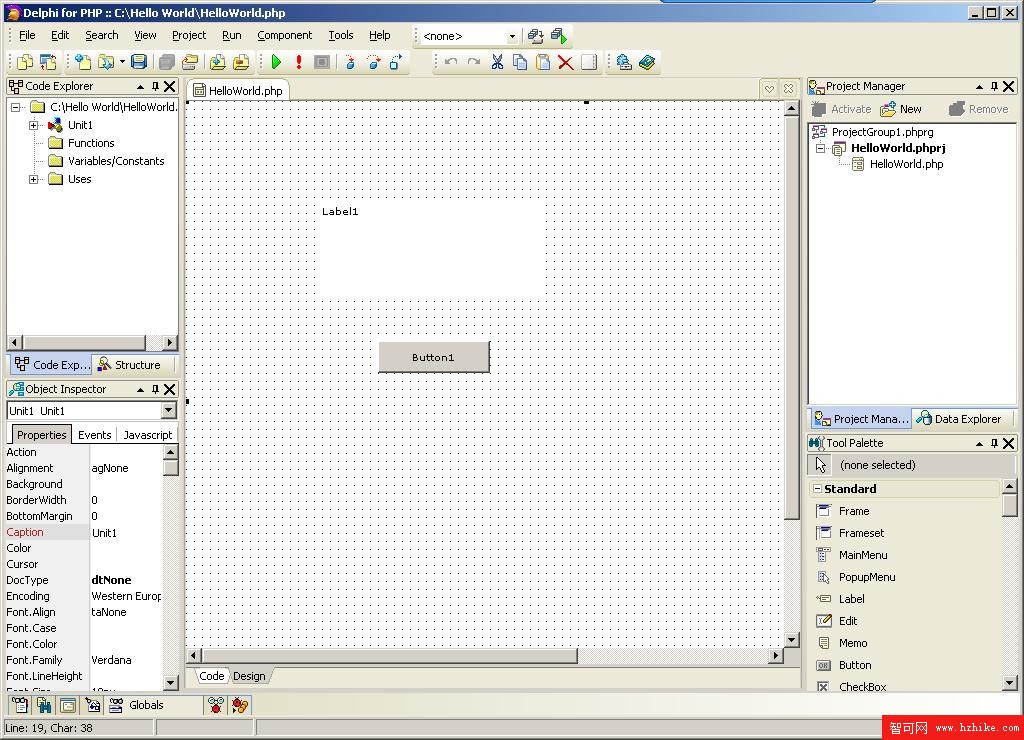Click the window-shaped icon in the bottom toolbar
The image size is (1024, 740).
(68, 705)
